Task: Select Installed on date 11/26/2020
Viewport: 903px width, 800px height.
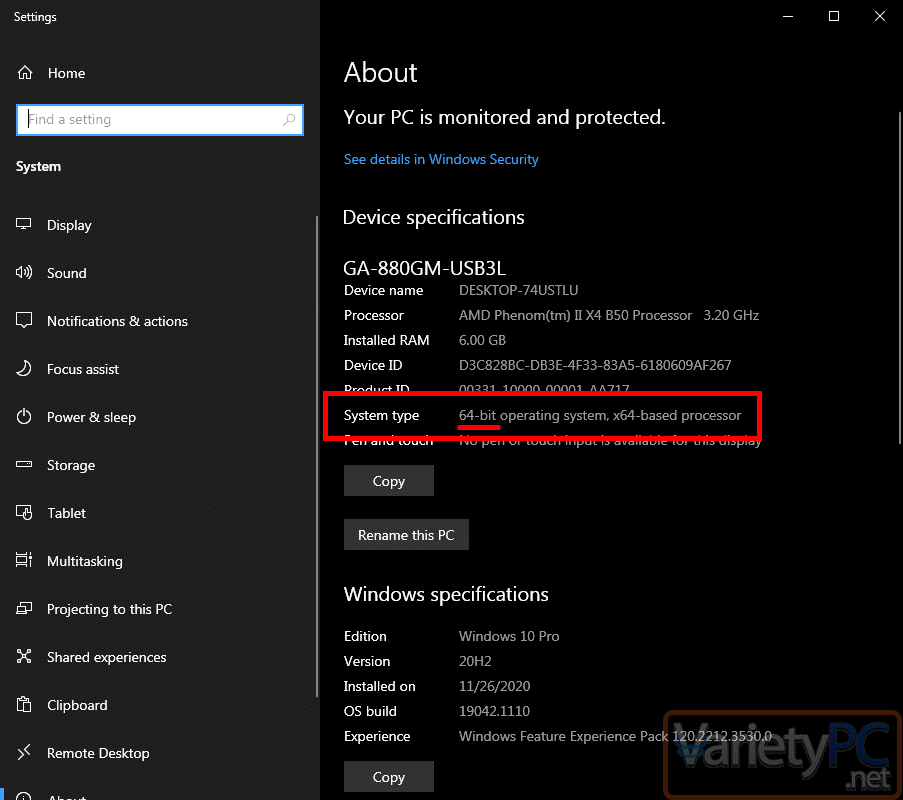Action: (x=494, y=686)
